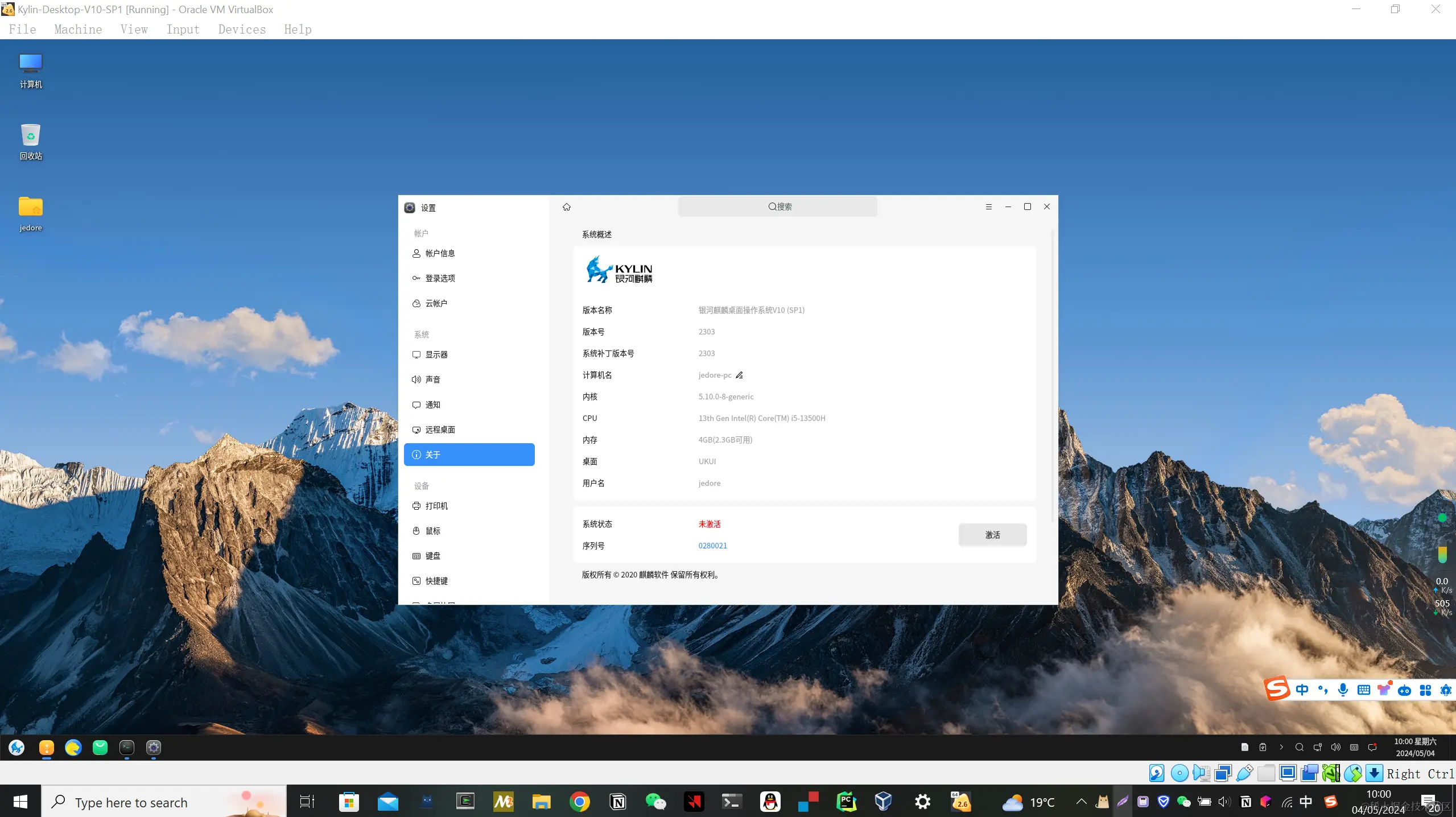Toggle Sogou Chinese/English mode button
Screen dimensions: 1456x817
click(x=1302, y=690)
